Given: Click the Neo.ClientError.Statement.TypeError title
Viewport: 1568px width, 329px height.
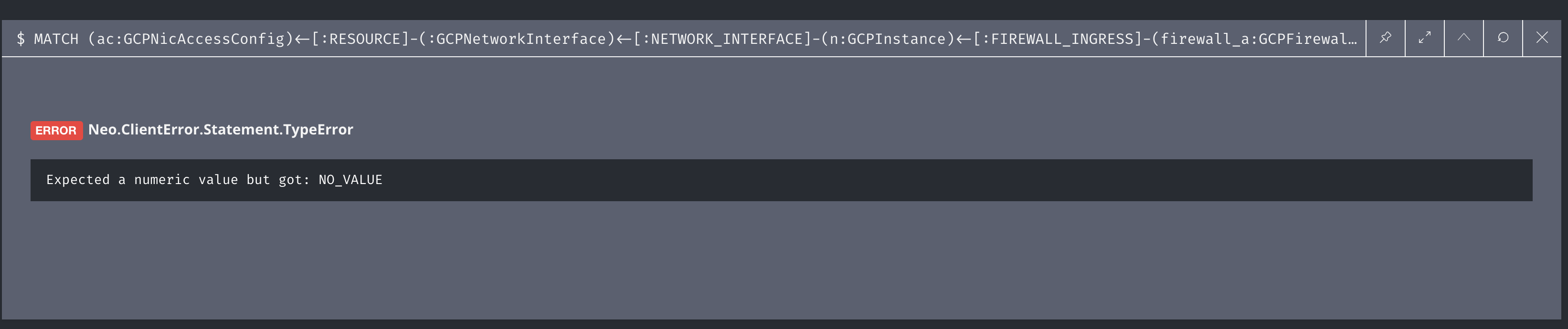Looking at the screenshot, I should coord(220,129).
